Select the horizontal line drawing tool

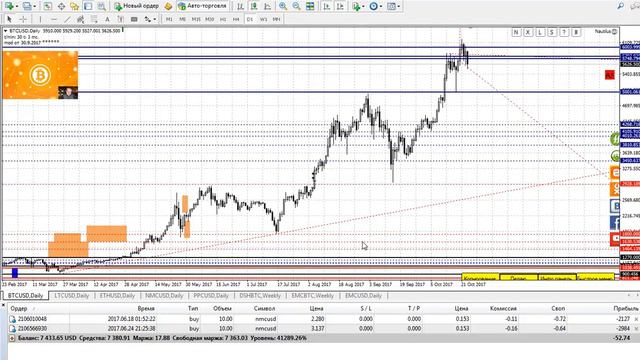click(54, 19)
